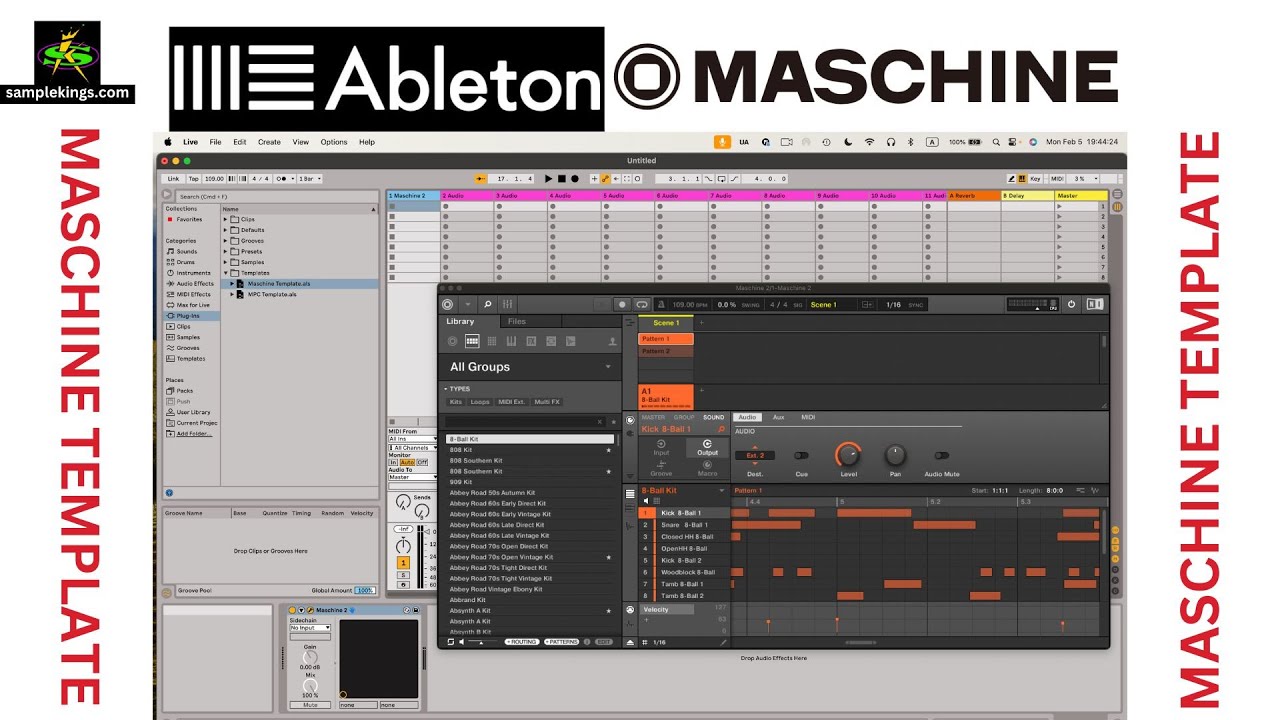Click the track 1 activator button
Viewport: 1280px width, 720px height.
[403, 563]
